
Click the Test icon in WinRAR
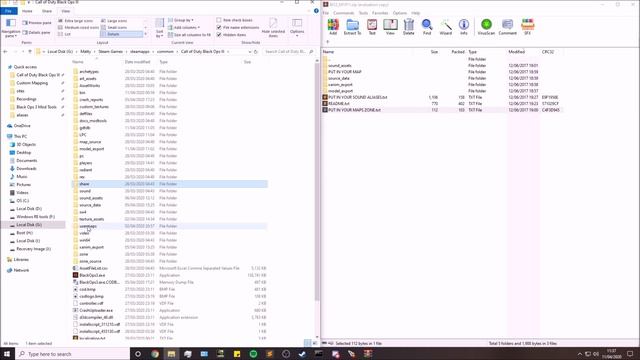(372, 27)
